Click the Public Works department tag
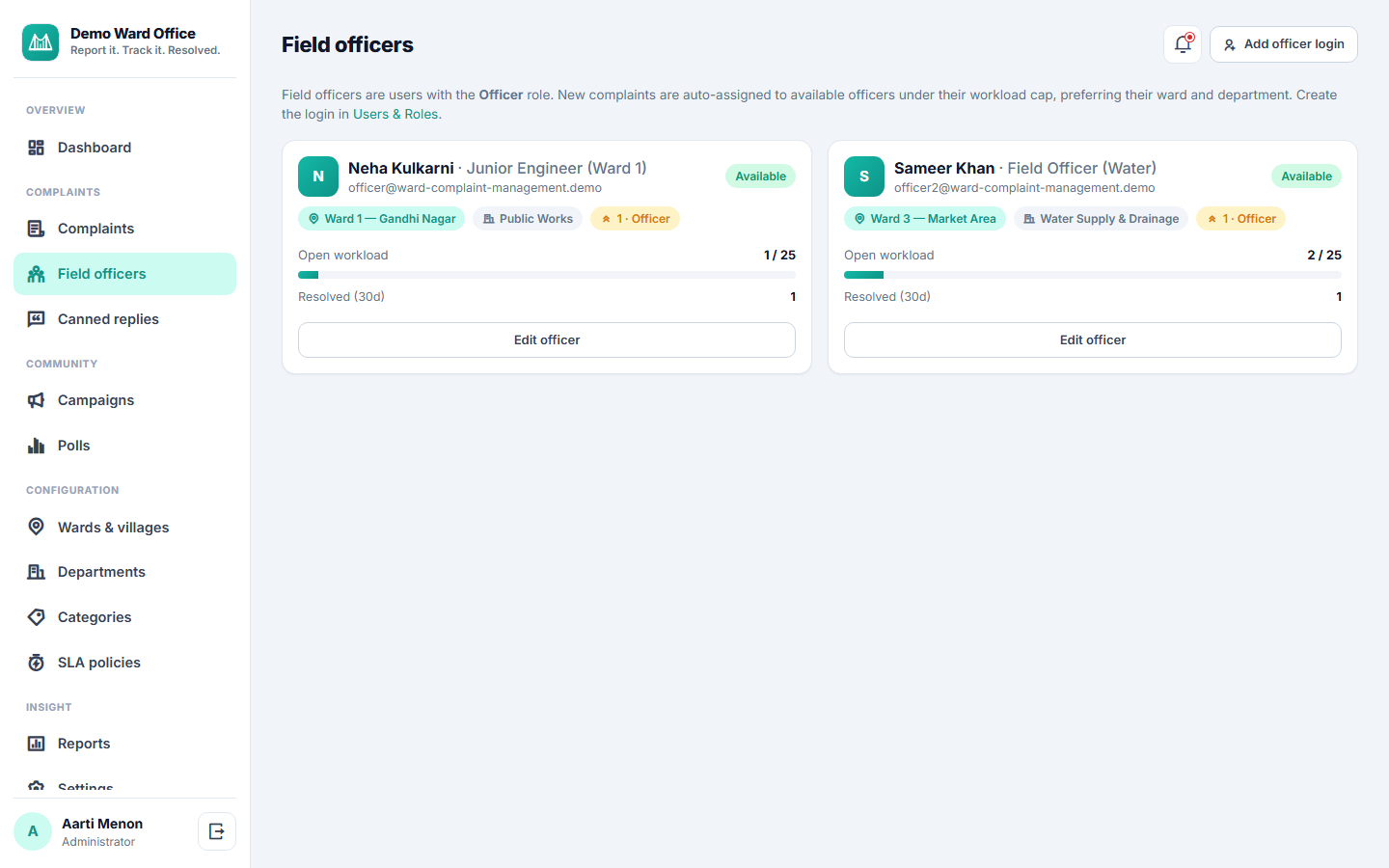The image size is (1389, 868). (528, 219)
